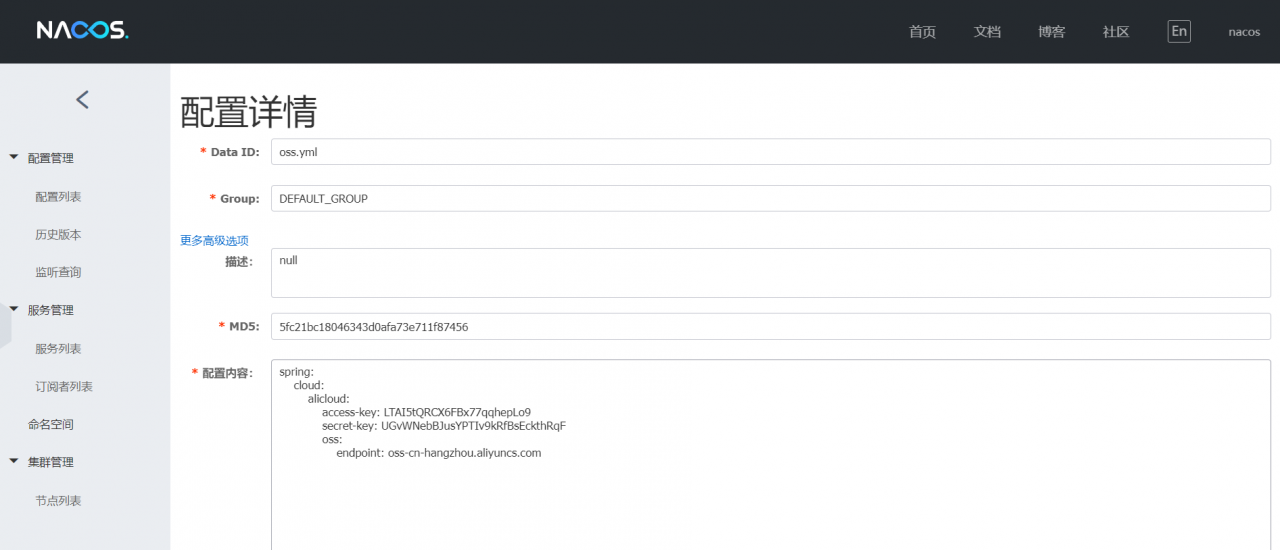Click the access-key line in config
Screen dimensions: 1280x550
(426, 412)
